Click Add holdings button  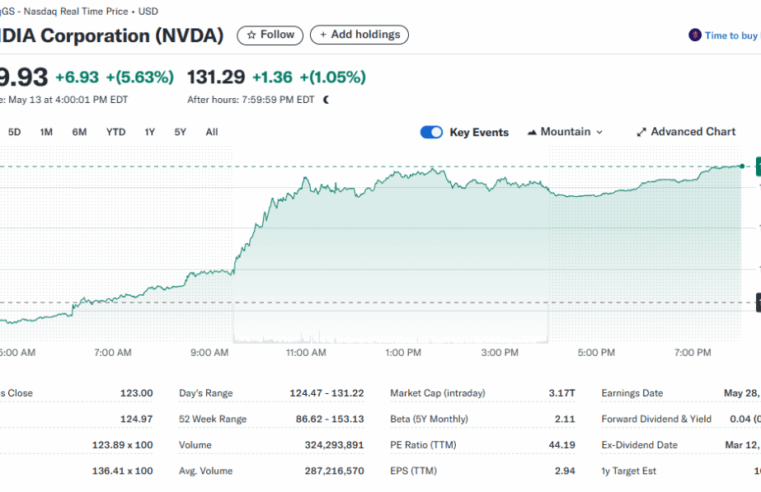coord(359,35)
